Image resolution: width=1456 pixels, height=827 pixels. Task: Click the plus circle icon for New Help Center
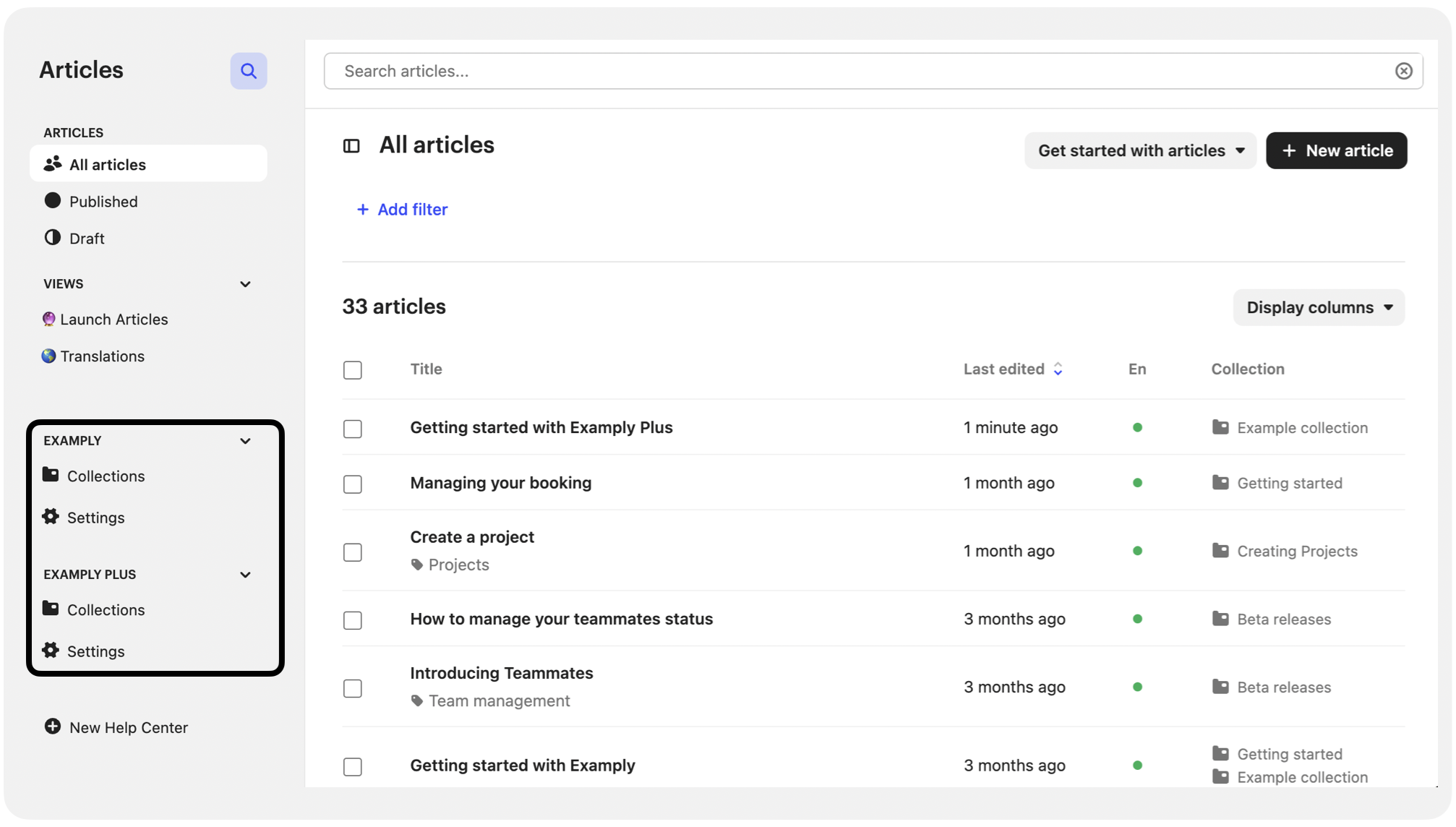52,726
